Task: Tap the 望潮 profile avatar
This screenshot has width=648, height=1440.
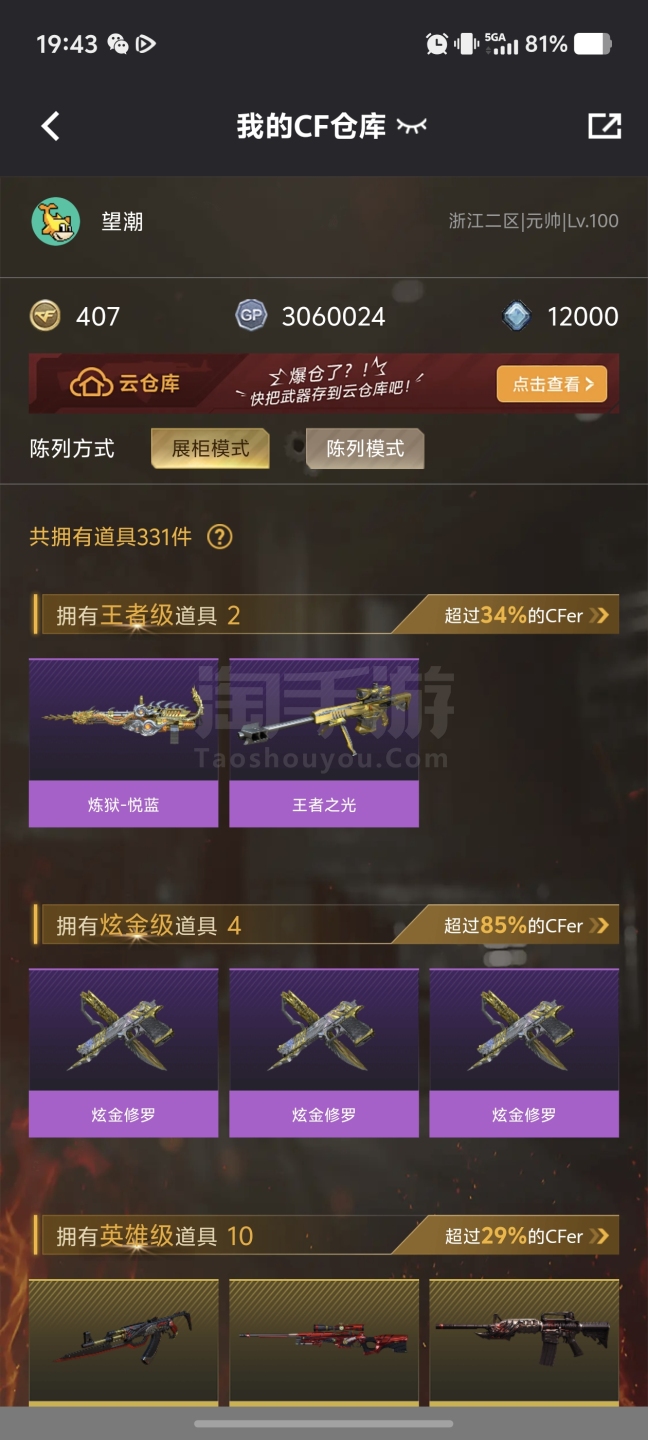Action: 55,222
